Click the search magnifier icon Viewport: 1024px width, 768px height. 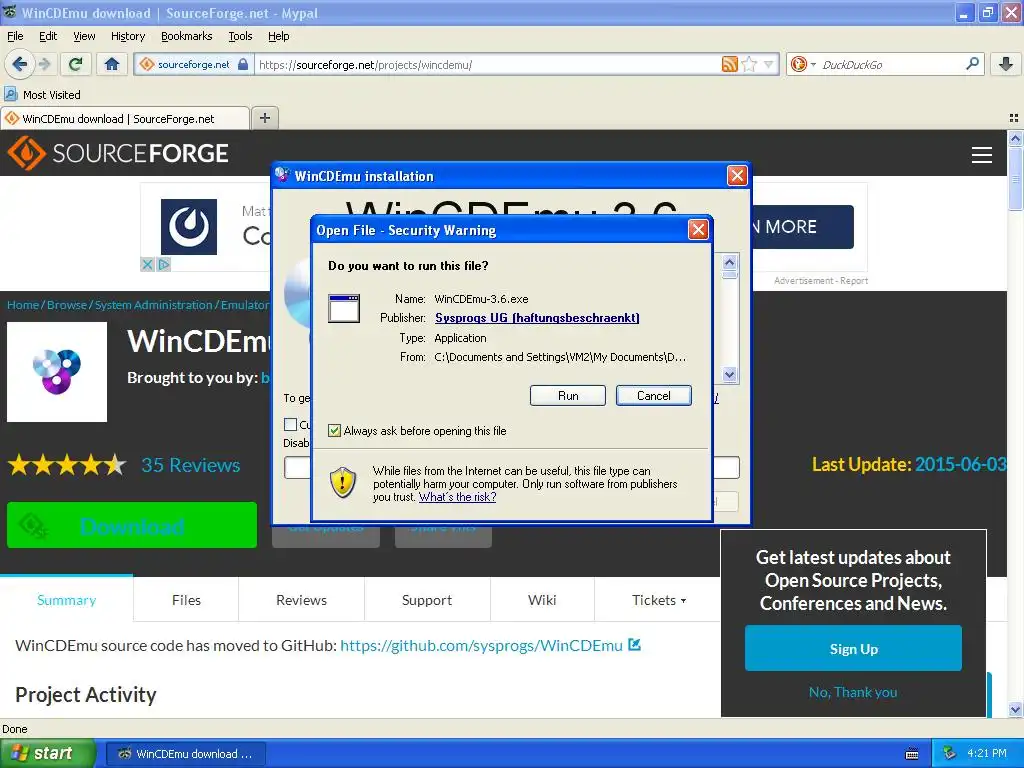[972, 63]
